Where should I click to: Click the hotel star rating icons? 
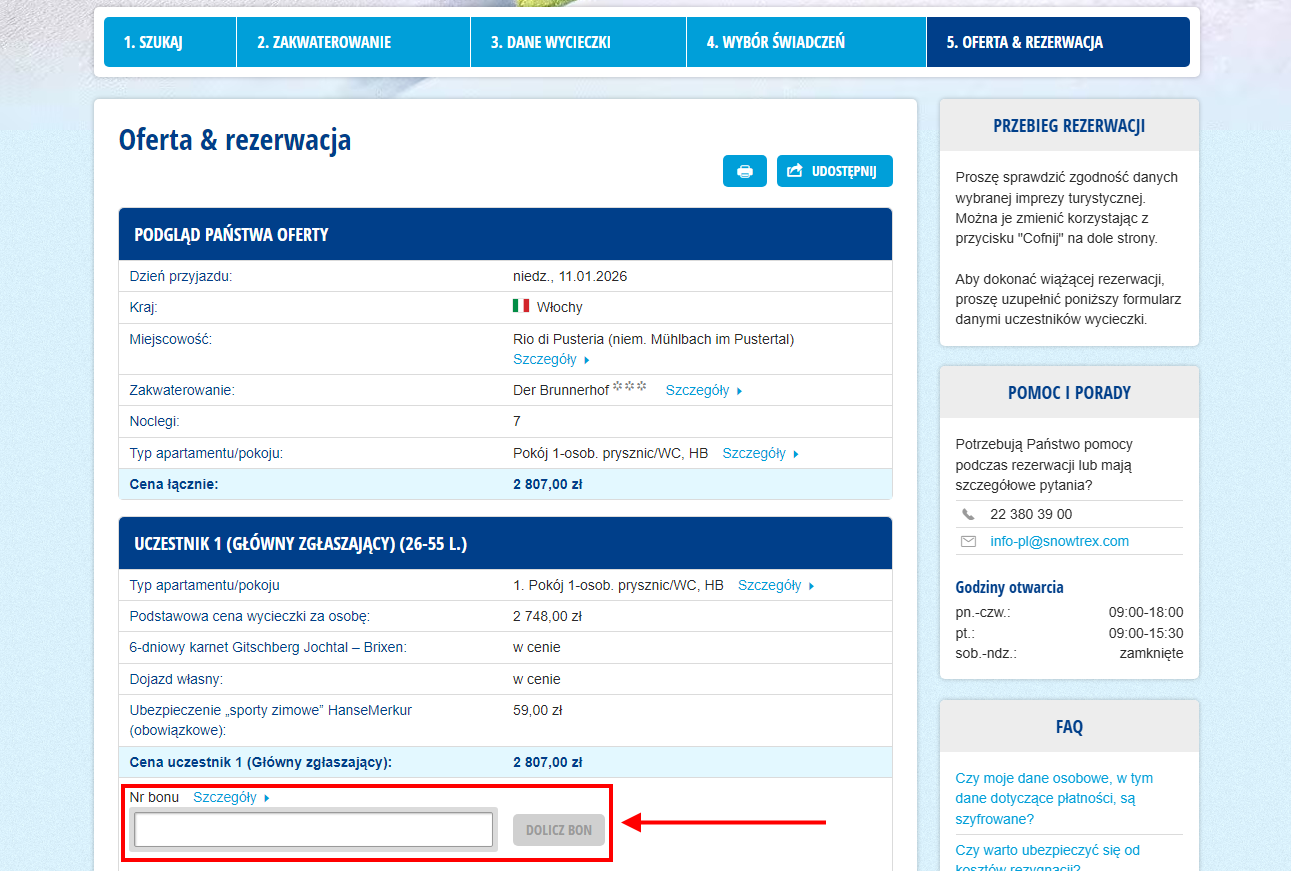pyautogui.click(x=630, y=388)
